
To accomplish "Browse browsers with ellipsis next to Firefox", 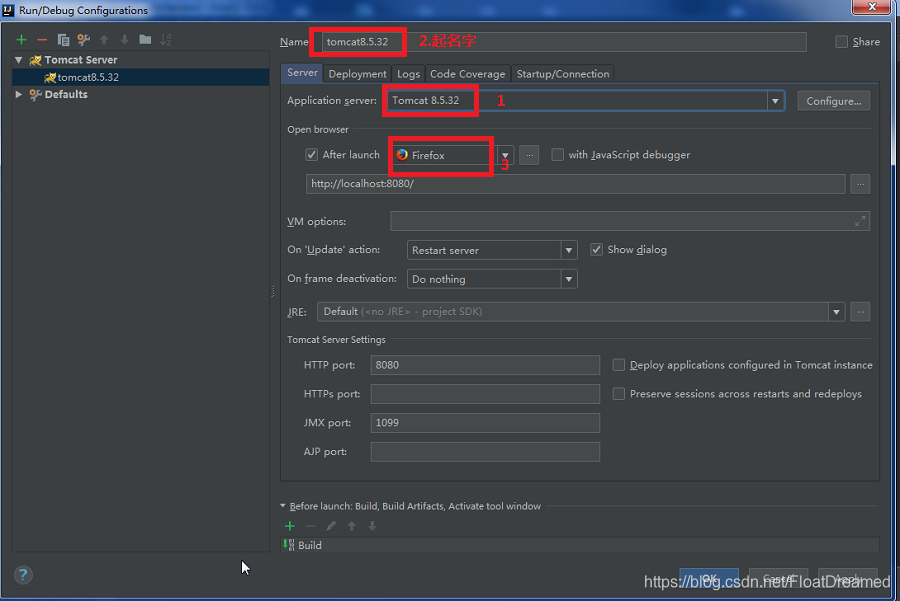I will tap(529, 155).
